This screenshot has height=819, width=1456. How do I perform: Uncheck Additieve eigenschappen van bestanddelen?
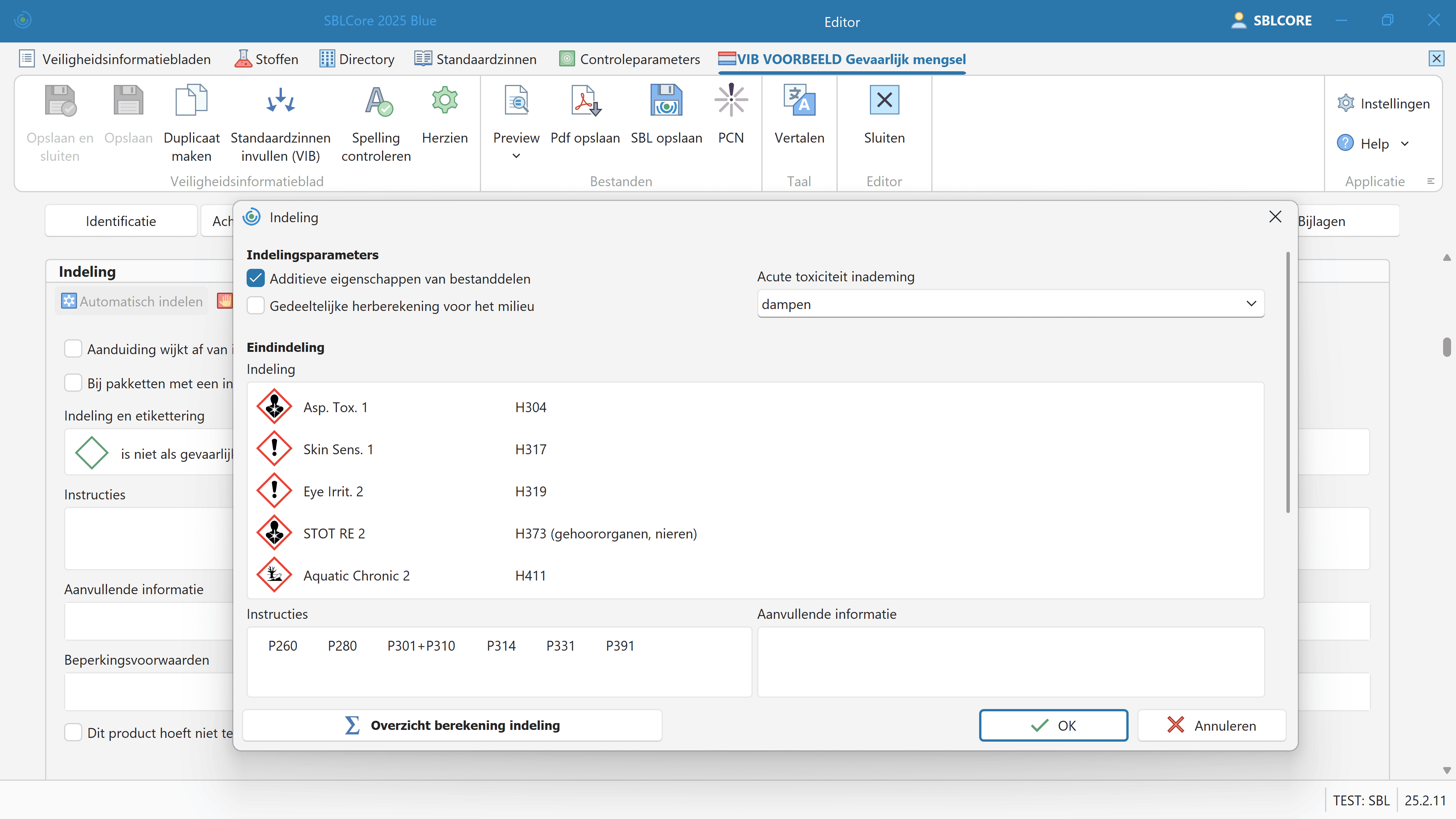click(256, 278)
